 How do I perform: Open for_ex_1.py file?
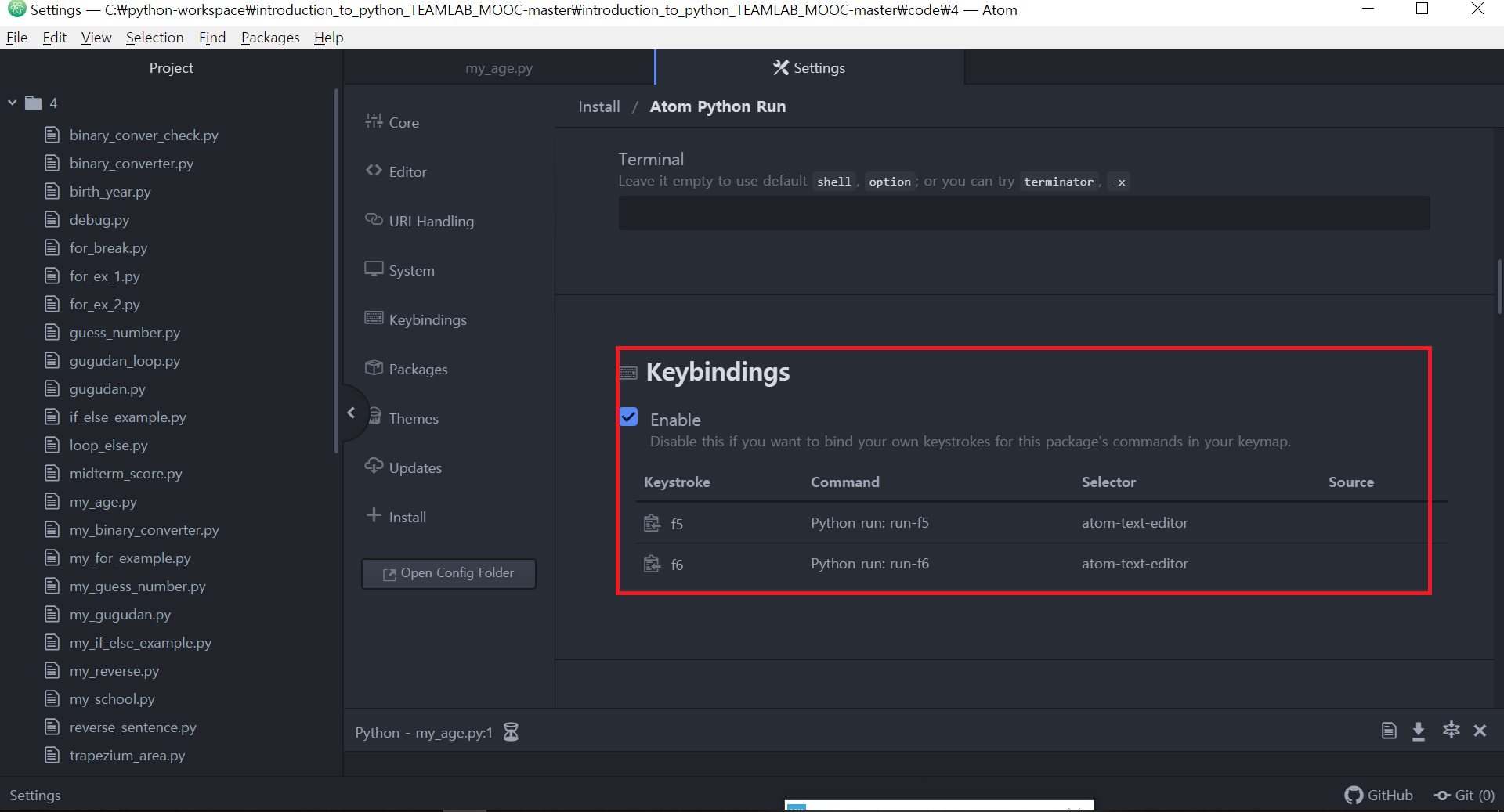[105, 276]
